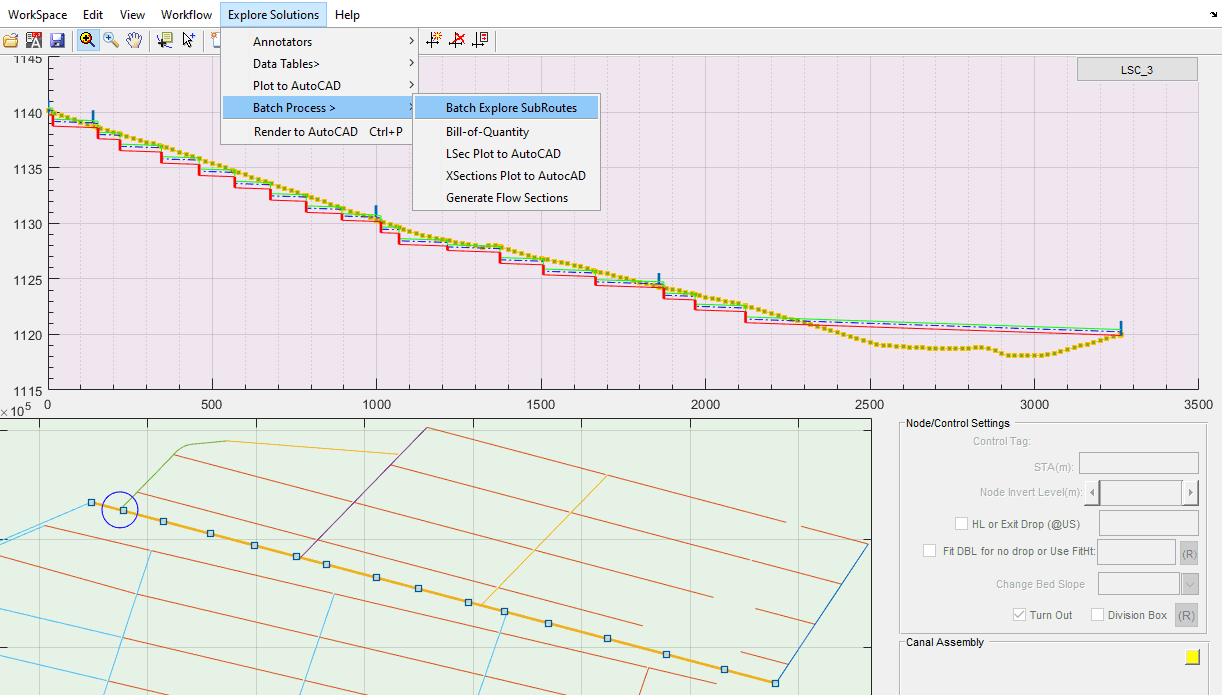Select the highlighted zoom magnifier tool
Viewport: 1222px width, 695px height.
(x=88, y=40)
